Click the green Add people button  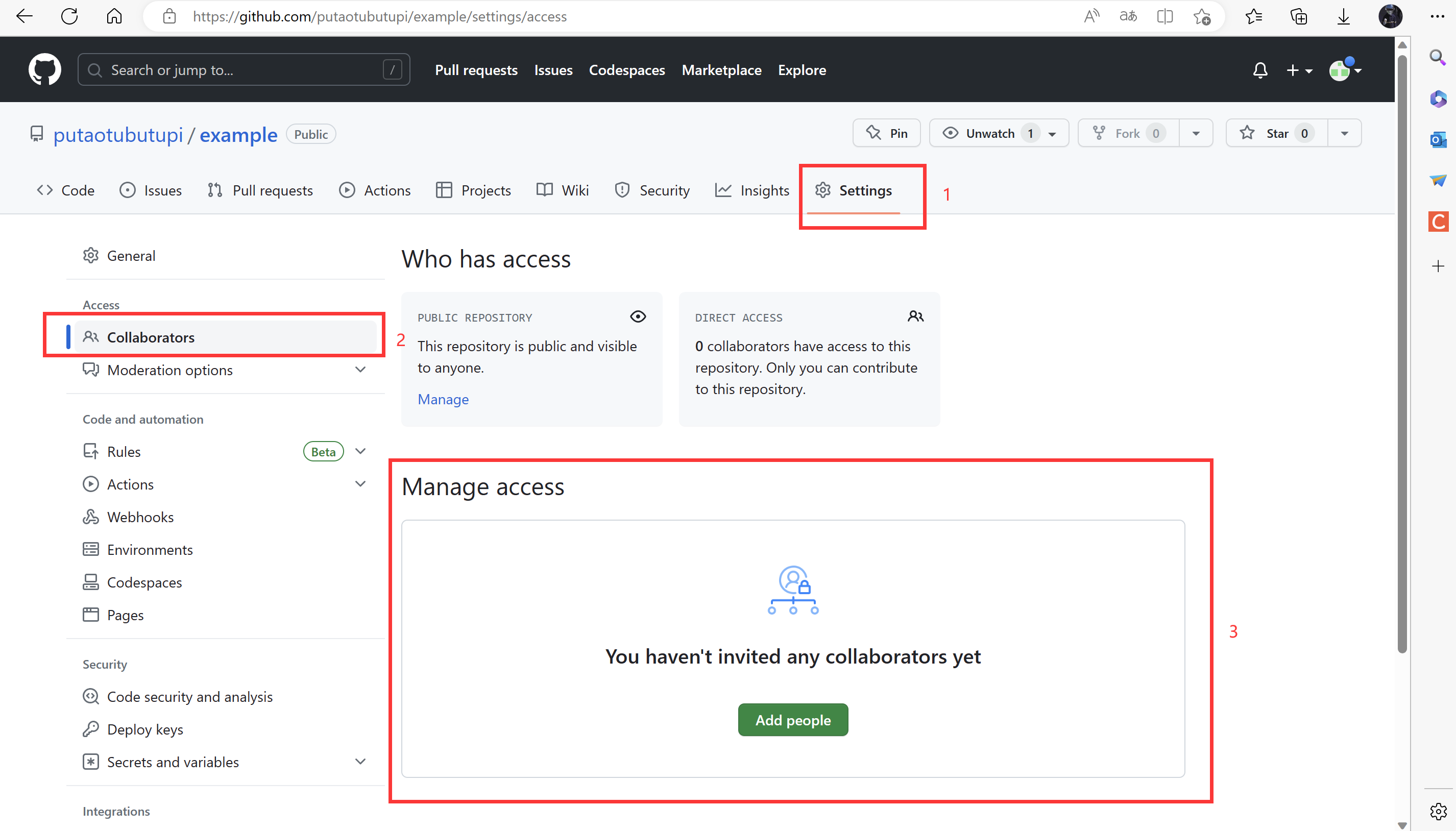(x=792, y=720)
